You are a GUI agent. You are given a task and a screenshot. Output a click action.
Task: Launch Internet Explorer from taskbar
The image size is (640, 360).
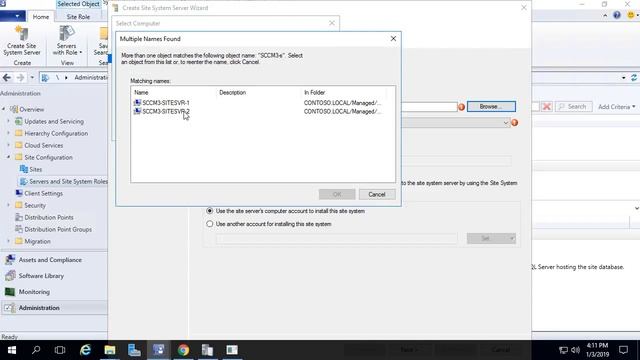point(85,350)
